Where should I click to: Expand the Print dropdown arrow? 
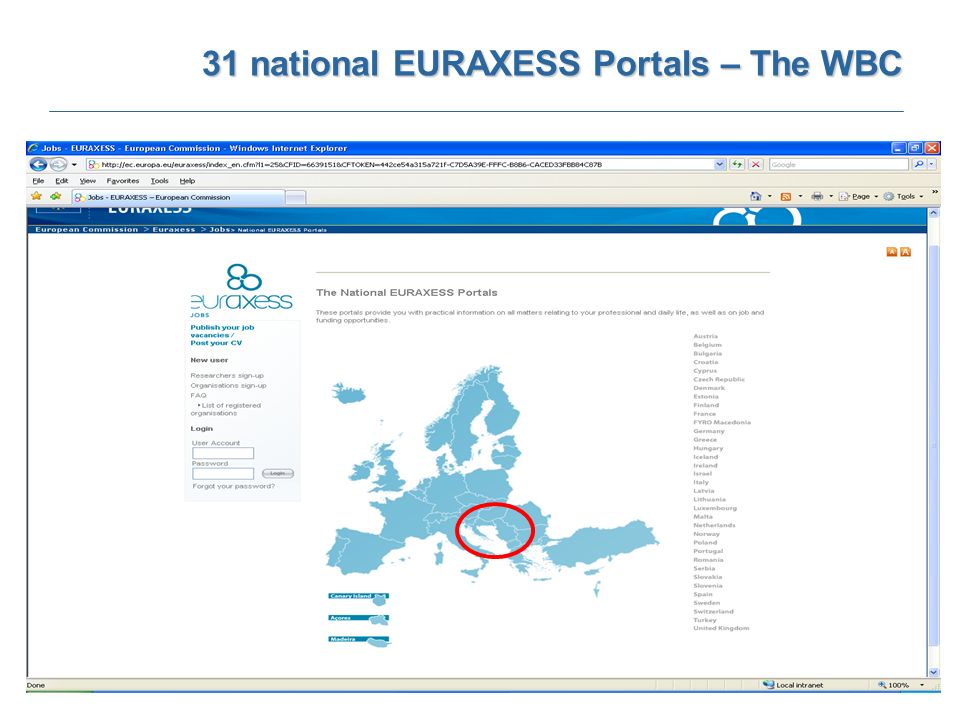click(x=831, y=197)
